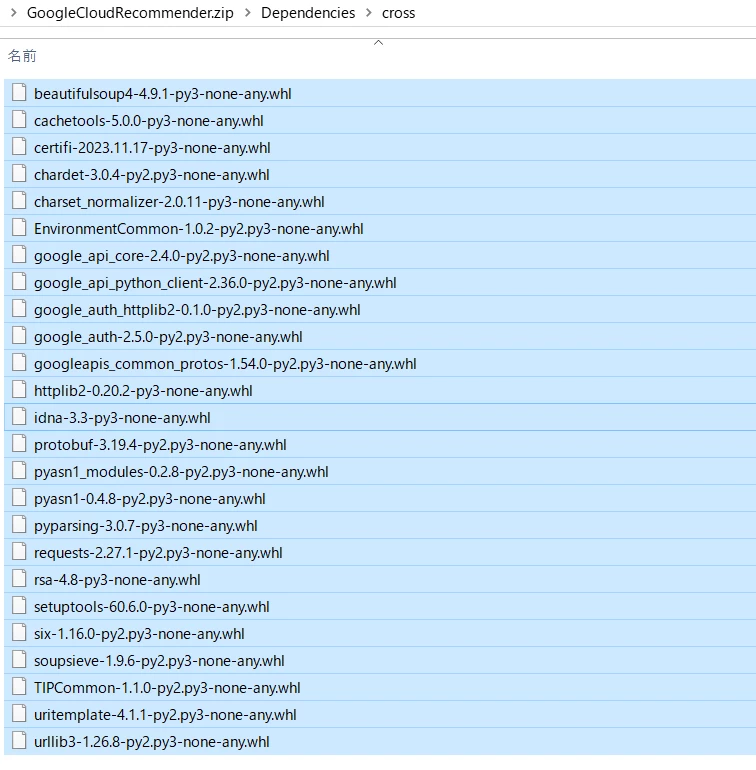Click the file icon of pyasn1_modules-0.2.8
The image size is (756, 770).
(19, 470)
